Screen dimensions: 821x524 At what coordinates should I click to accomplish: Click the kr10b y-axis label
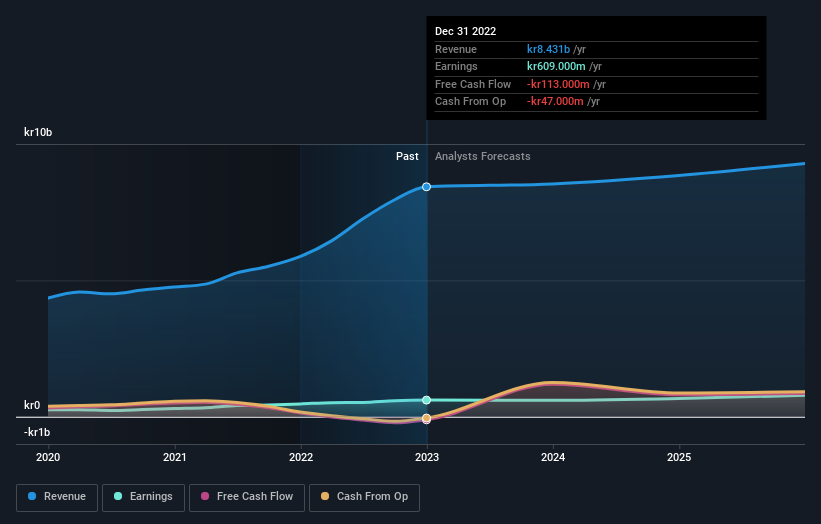click(38, 132)
